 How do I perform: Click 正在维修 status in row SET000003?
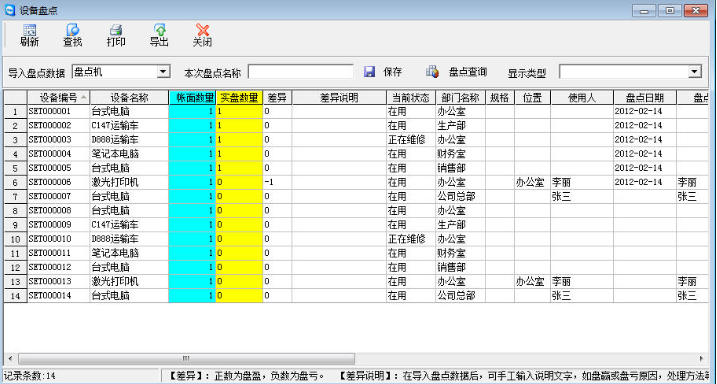pos(407,140)
